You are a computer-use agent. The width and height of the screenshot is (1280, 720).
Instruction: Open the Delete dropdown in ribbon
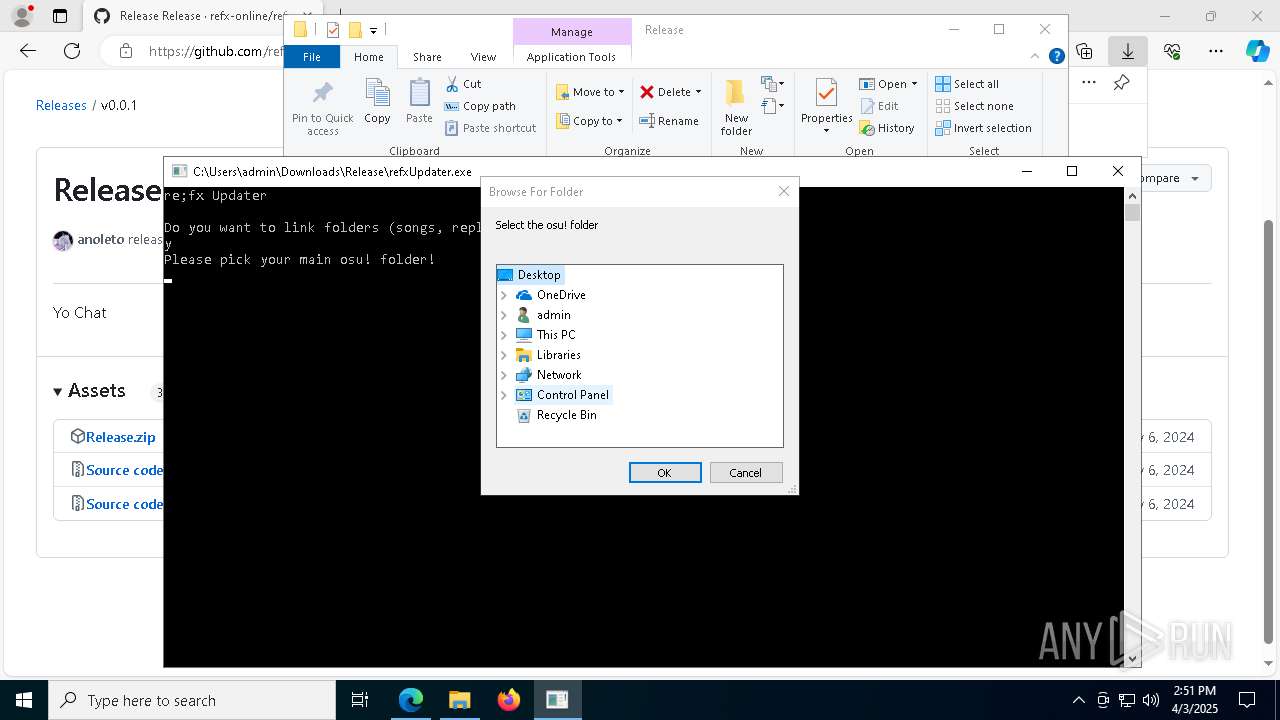(x=671, y=92)
